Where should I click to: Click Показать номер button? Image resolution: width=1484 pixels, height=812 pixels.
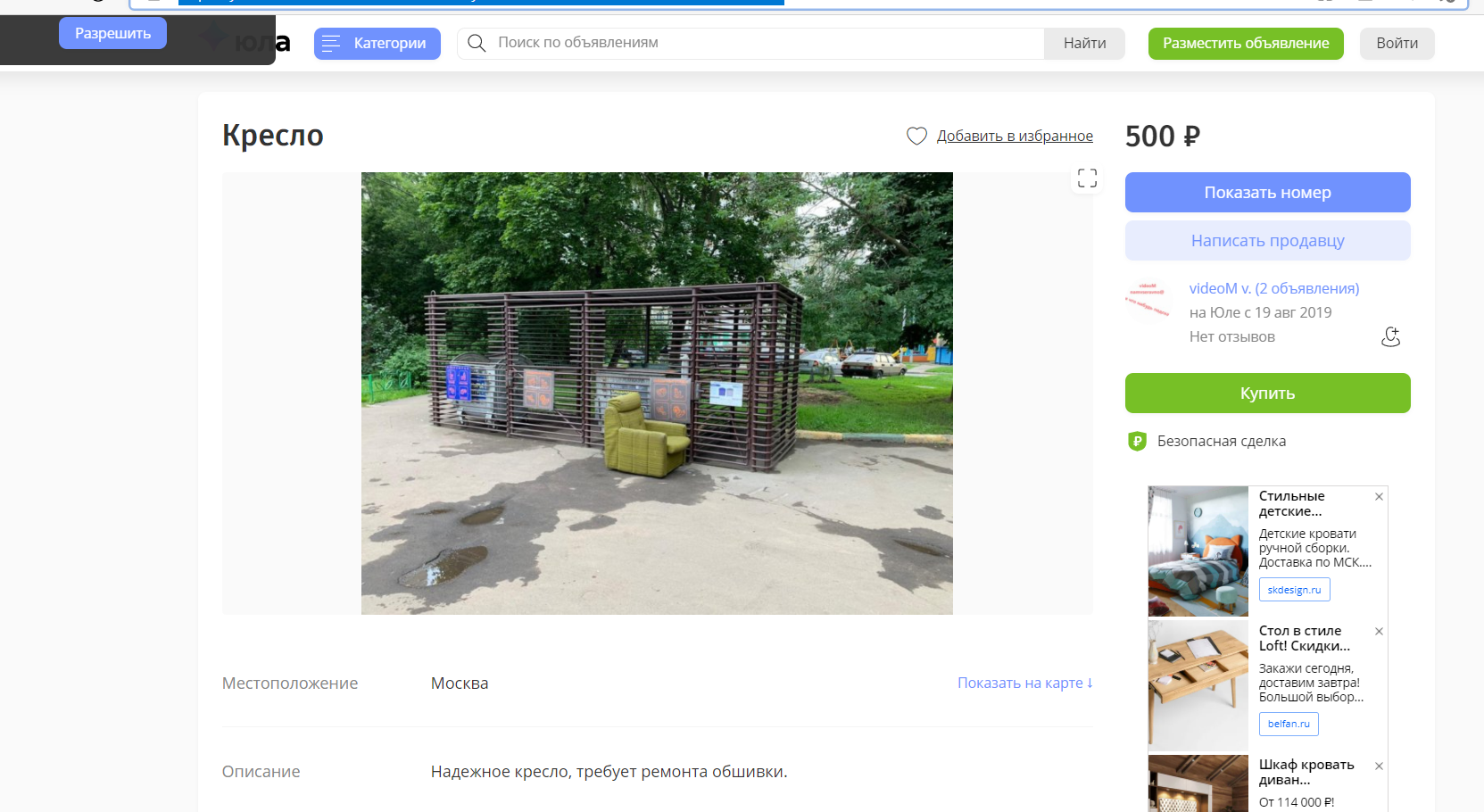point(1267,192)
